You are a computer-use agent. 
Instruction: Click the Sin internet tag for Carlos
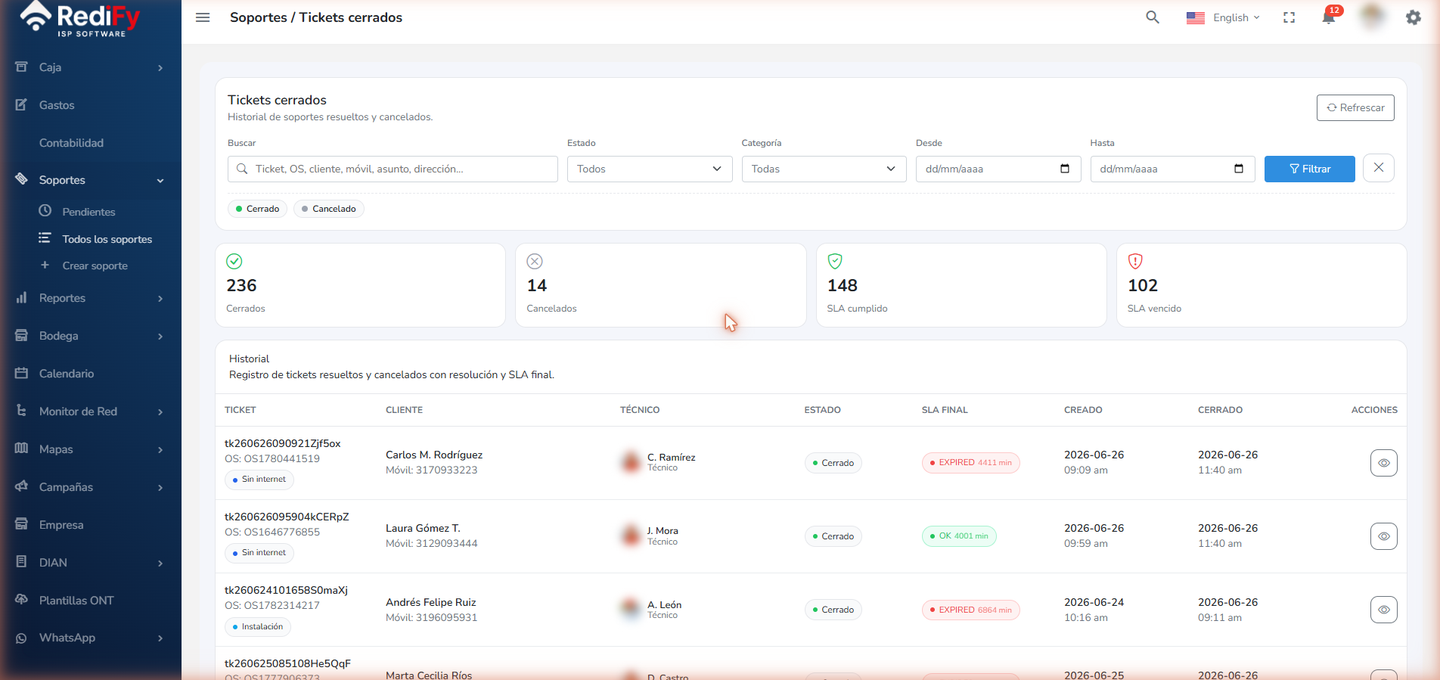click(259, 479)
